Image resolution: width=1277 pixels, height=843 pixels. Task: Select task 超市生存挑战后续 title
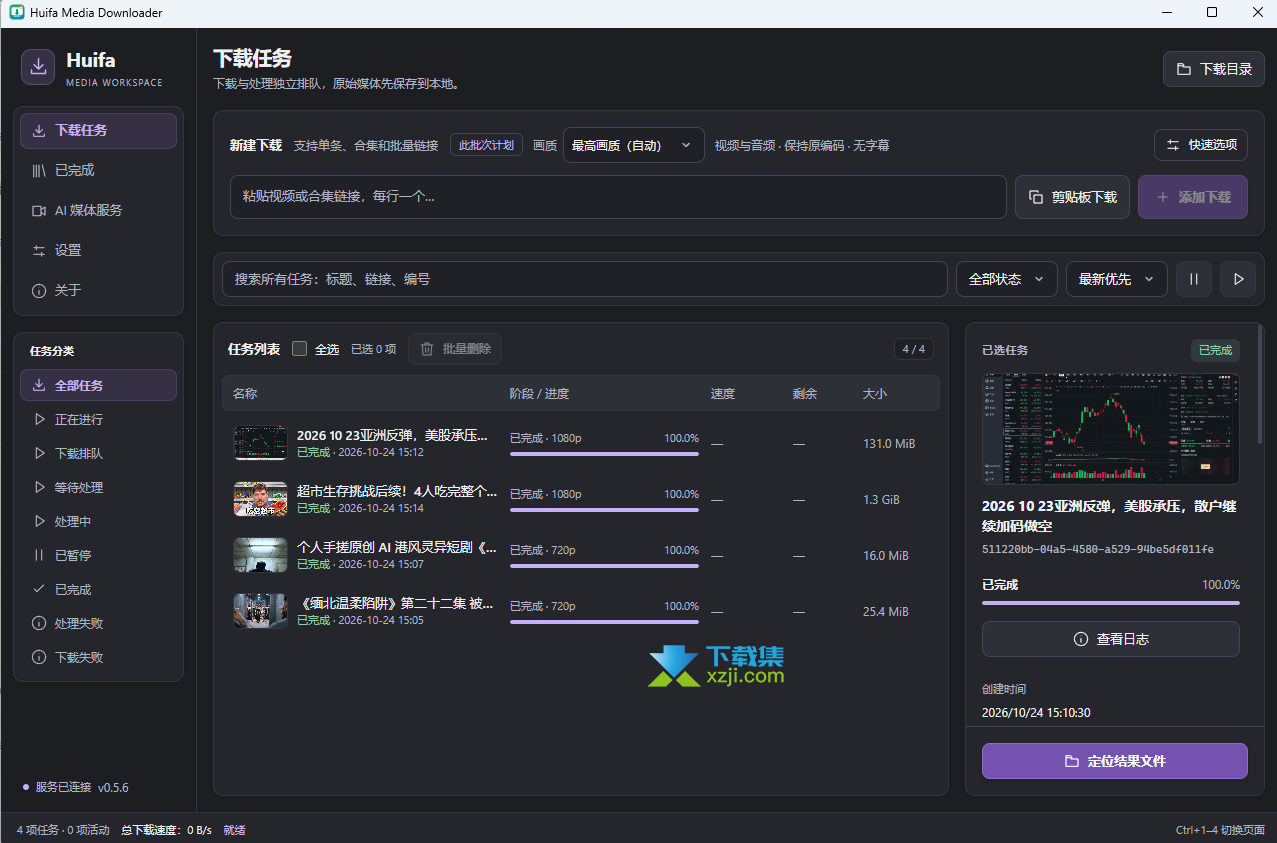point(397,492)
